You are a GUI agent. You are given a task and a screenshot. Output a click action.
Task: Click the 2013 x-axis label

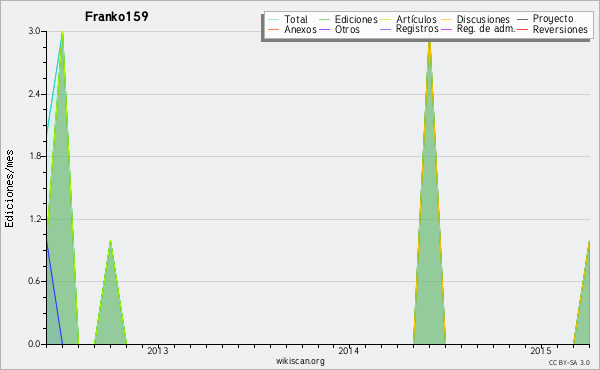(158, 351)
